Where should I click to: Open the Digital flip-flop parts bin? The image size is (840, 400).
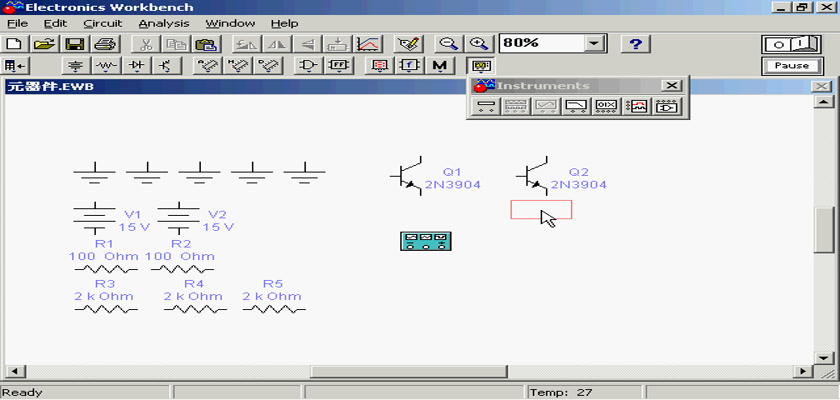(340, 66)
